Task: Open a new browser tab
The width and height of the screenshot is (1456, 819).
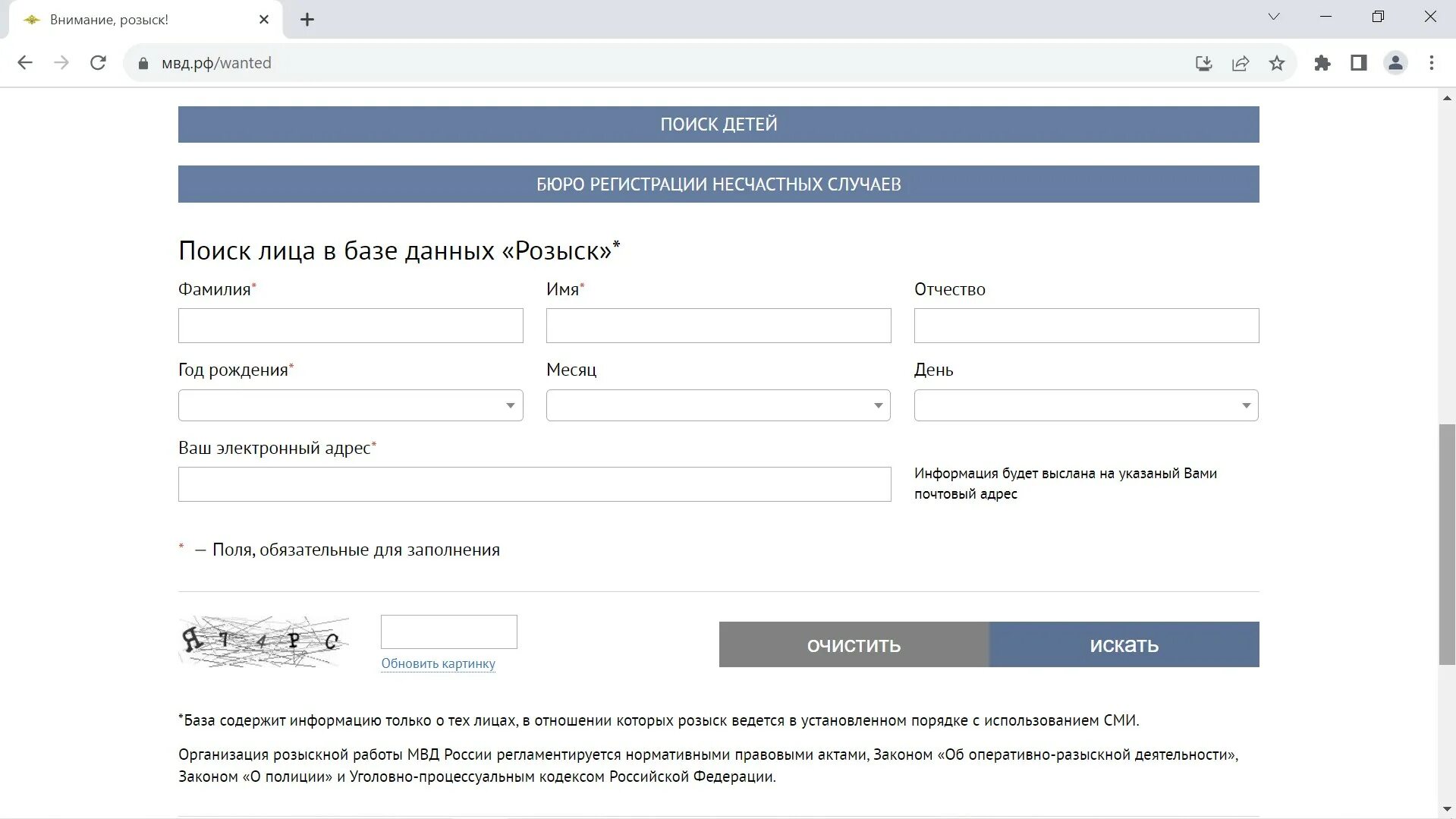Action: coord(307,20)
